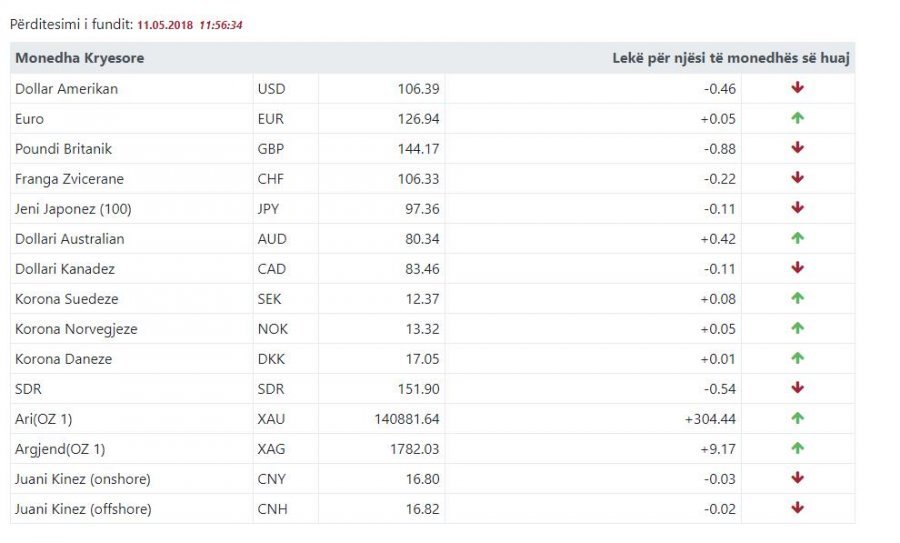Click the red down arrow for SDR
This screenshot has height=543, width=900.
(797, 388)
